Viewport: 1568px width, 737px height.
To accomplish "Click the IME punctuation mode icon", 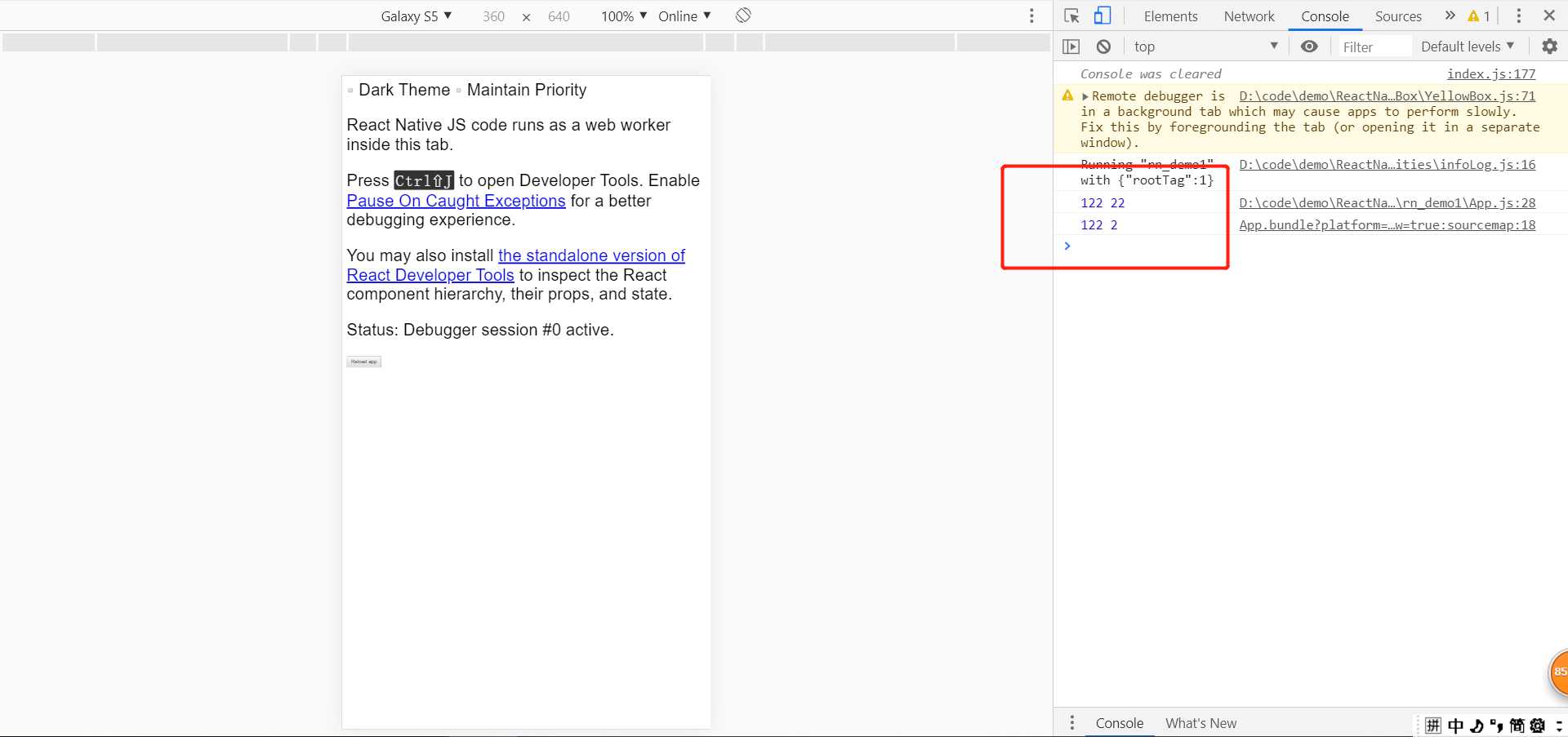I will 1496,726.
